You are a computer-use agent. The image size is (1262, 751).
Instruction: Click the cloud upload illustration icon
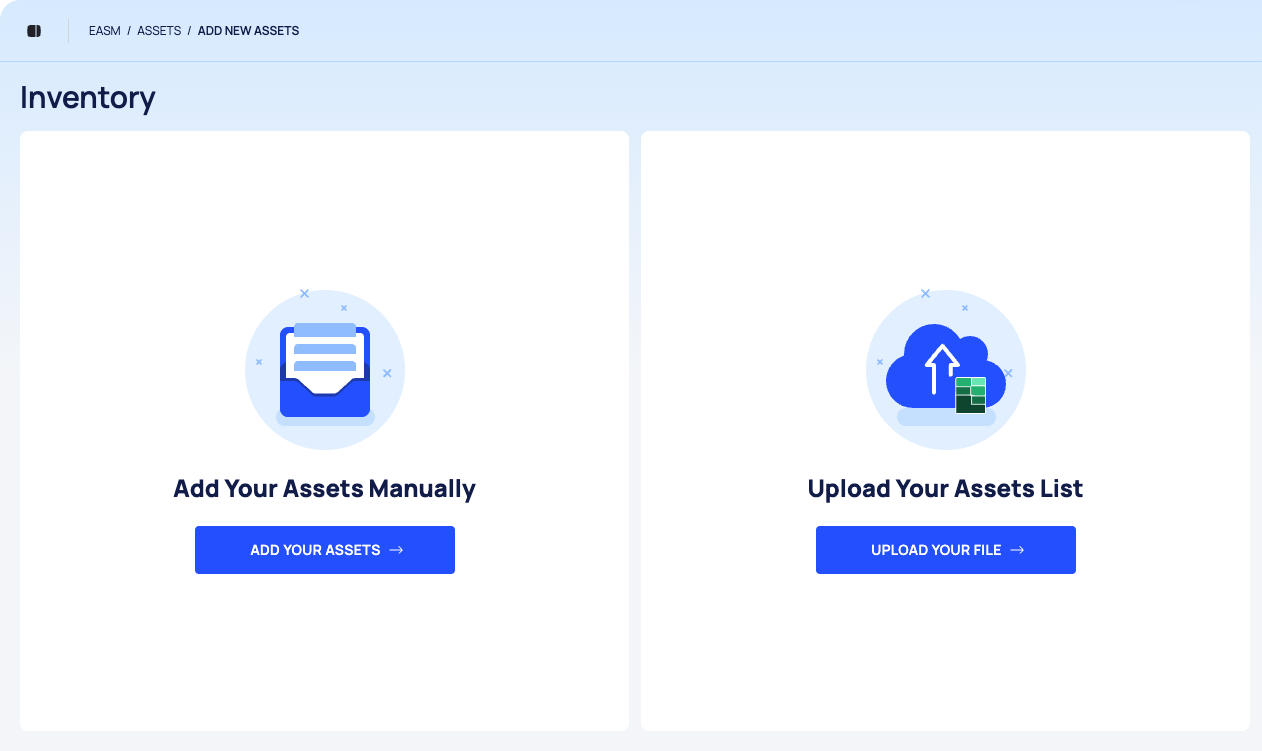pyautogui.click(x=946, y=370)
